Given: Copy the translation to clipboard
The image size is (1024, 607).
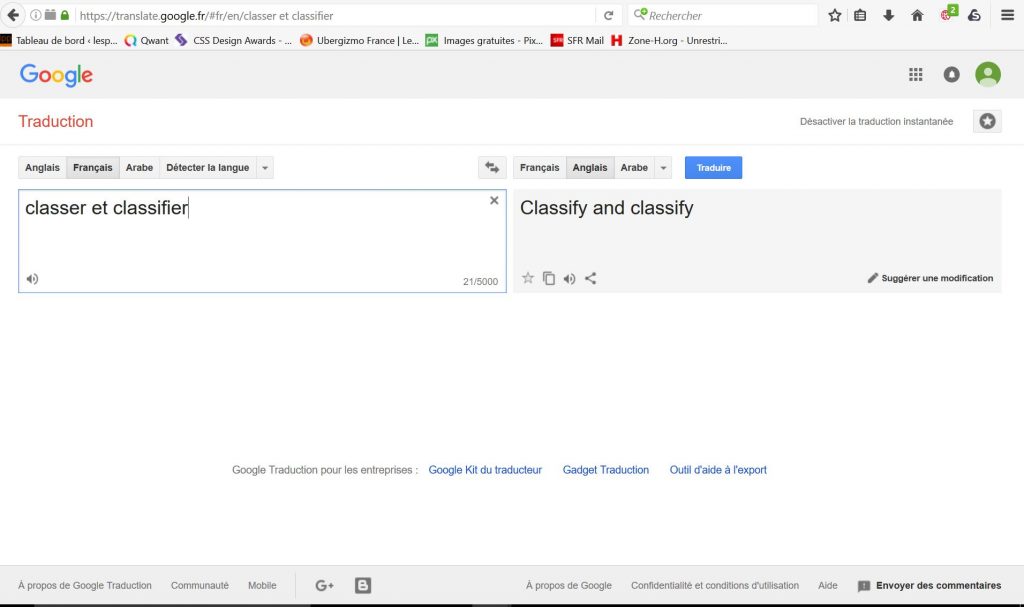Looking at the screenshot, I should (x=549, y=279).
